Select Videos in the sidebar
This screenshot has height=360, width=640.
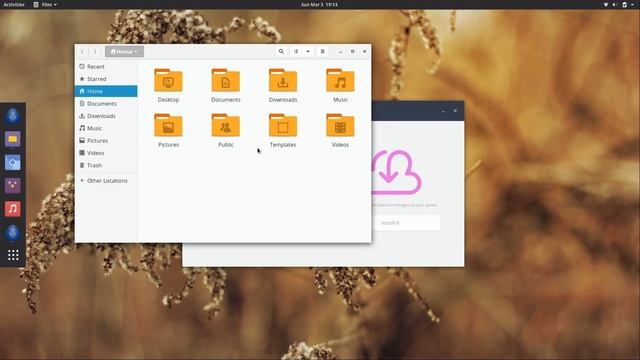coord(106,153)
